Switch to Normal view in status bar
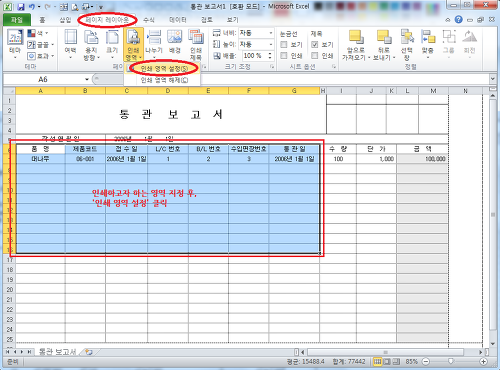The image size is (500, 370). coord(377,361)
